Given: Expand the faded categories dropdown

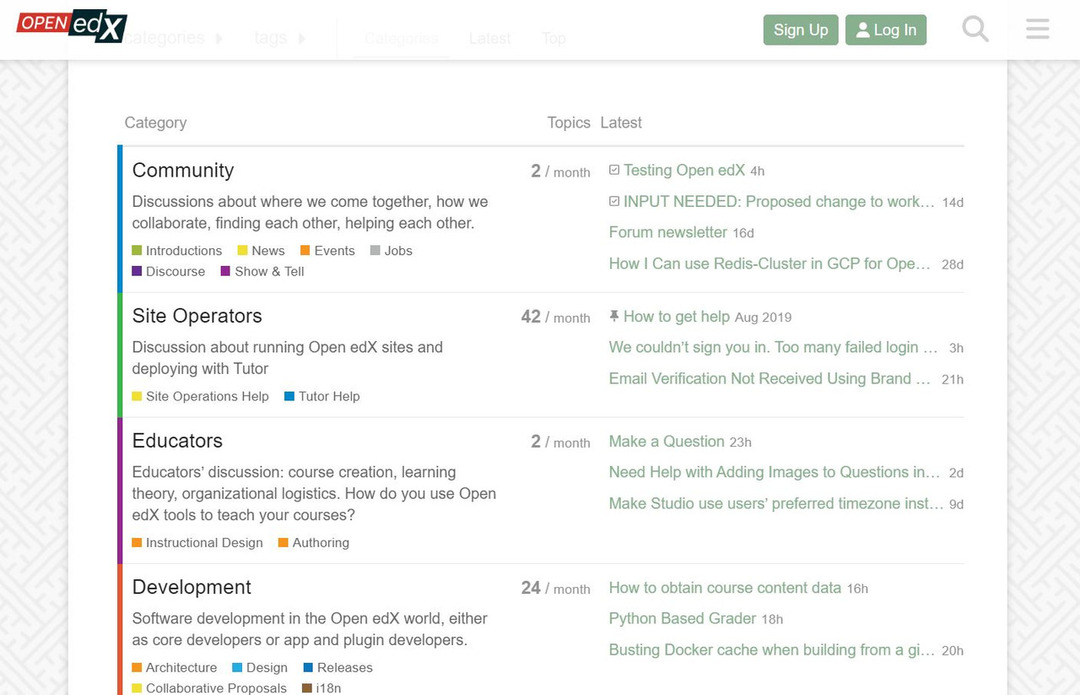Looking at the screenshot, I should (173, 38).
